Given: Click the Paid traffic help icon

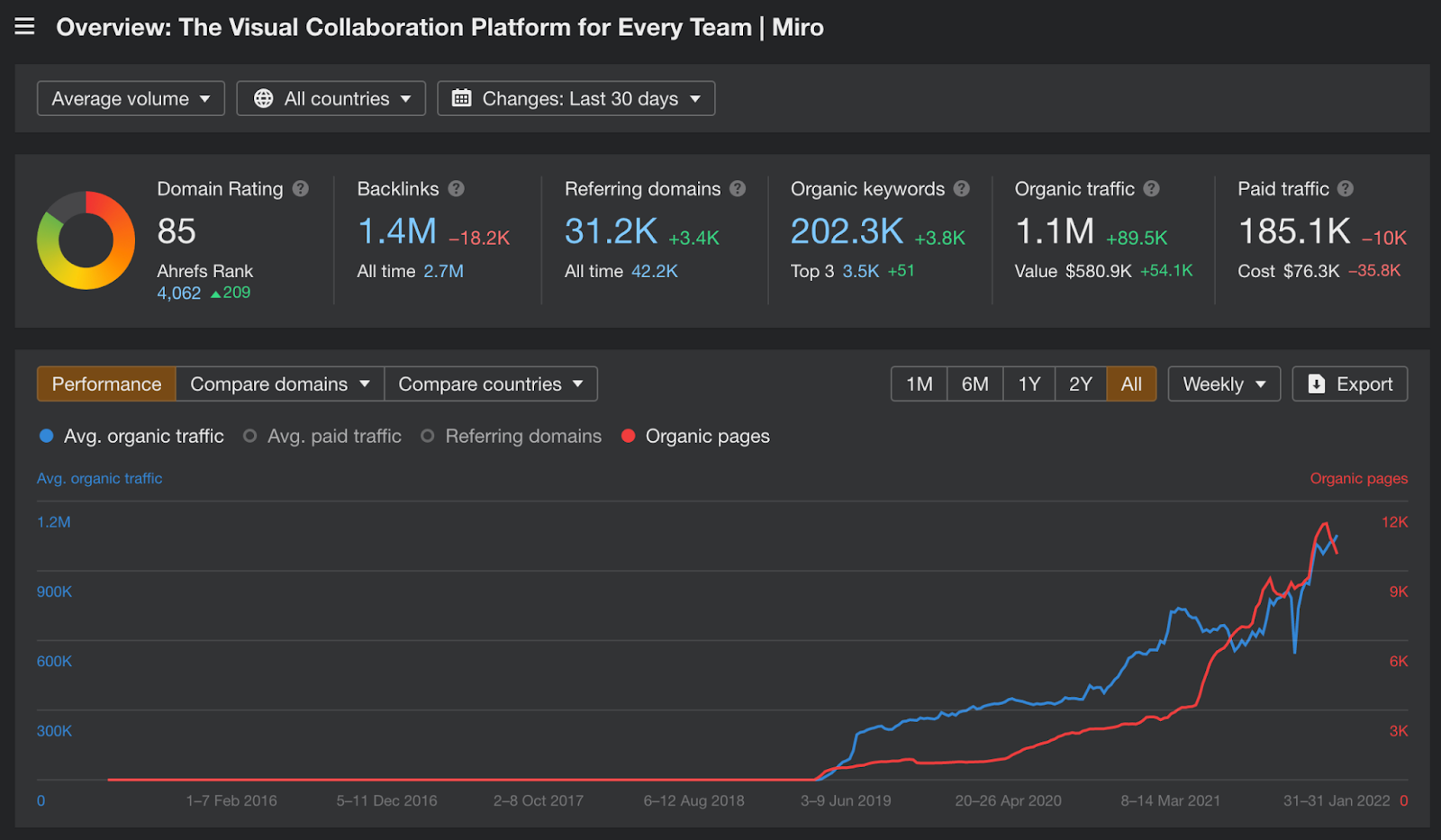Looking at the screenshot, I should (x=1346, y=188).
